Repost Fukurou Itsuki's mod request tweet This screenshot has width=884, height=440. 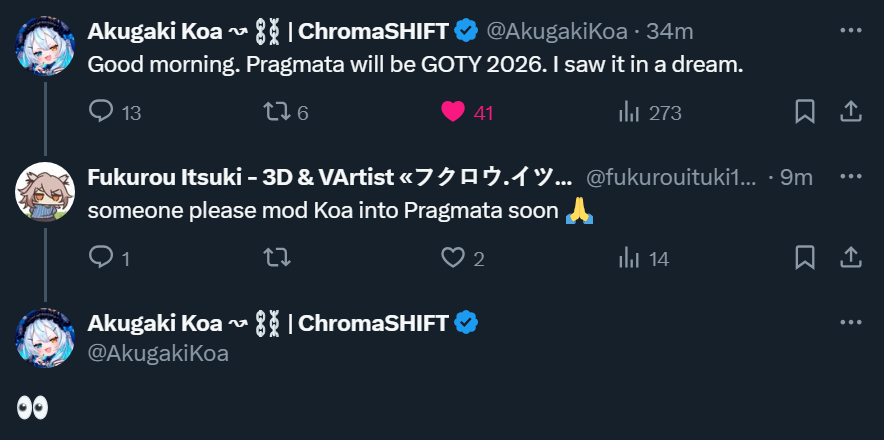pyautogui.click(x=275, y=258)
